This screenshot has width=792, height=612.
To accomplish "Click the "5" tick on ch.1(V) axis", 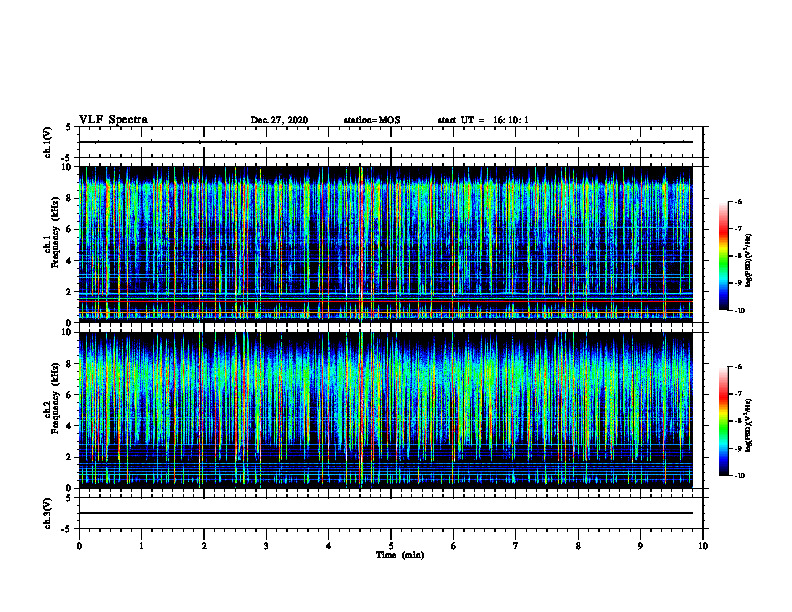I will 69,128.
